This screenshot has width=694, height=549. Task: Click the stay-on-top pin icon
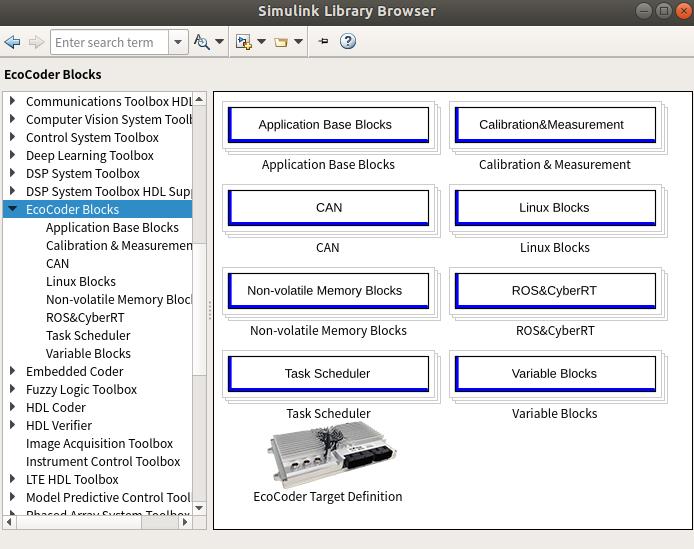coord(324,42)
